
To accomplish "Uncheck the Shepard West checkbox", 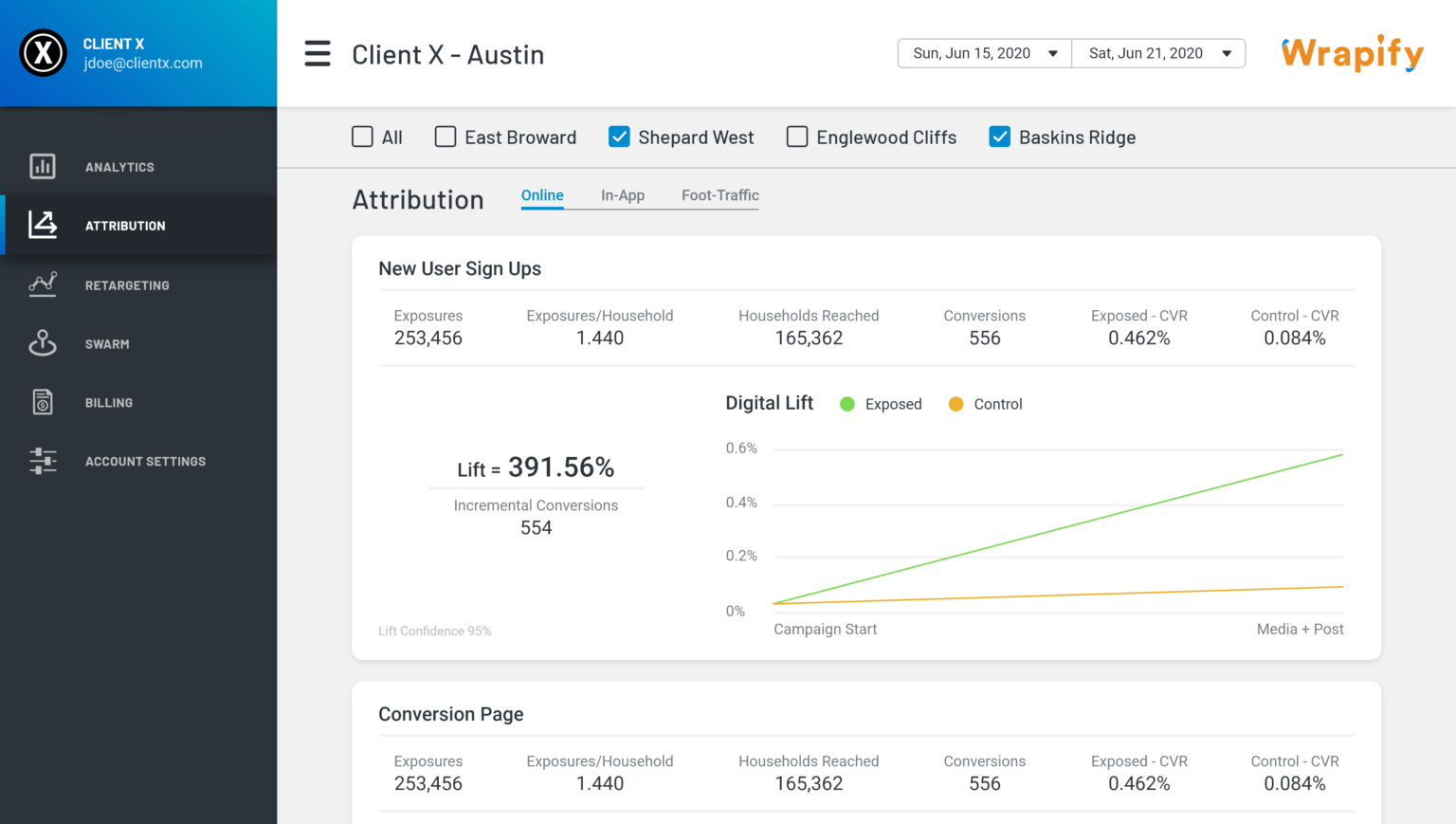I will point(619,137).
